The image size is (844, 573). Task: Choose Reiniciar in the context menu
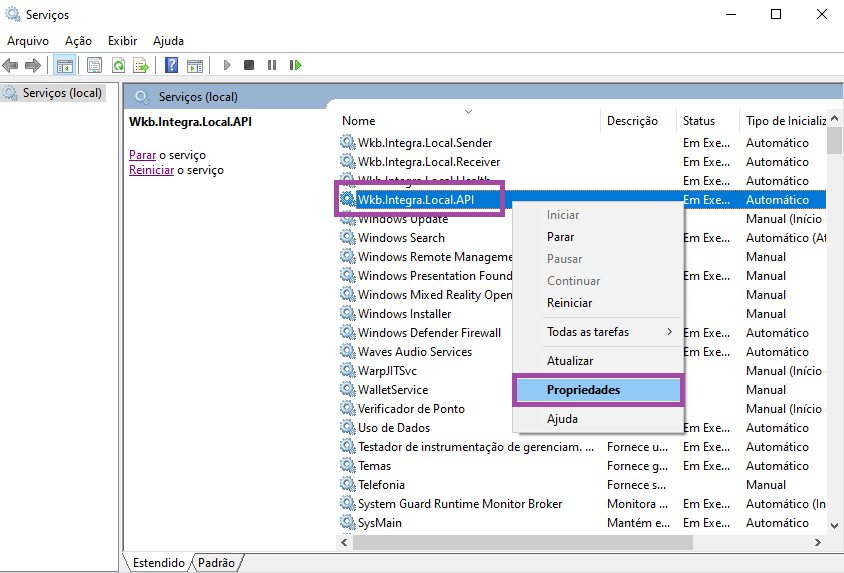tap(598, 303)
